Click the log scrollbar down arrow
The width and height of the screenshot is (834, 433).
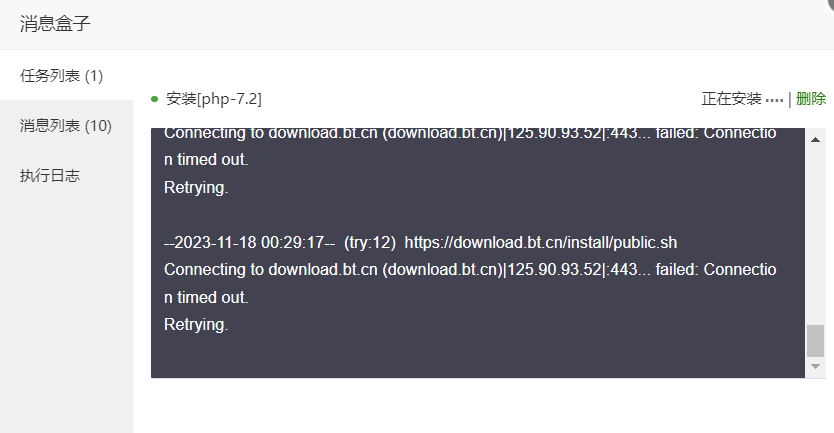point(816,367)
